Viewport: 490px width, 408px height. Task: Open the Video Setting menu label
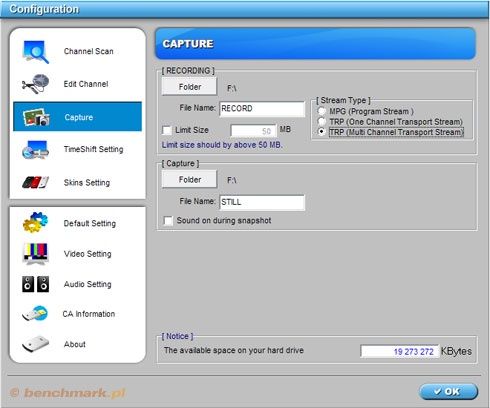pos(88,254)
